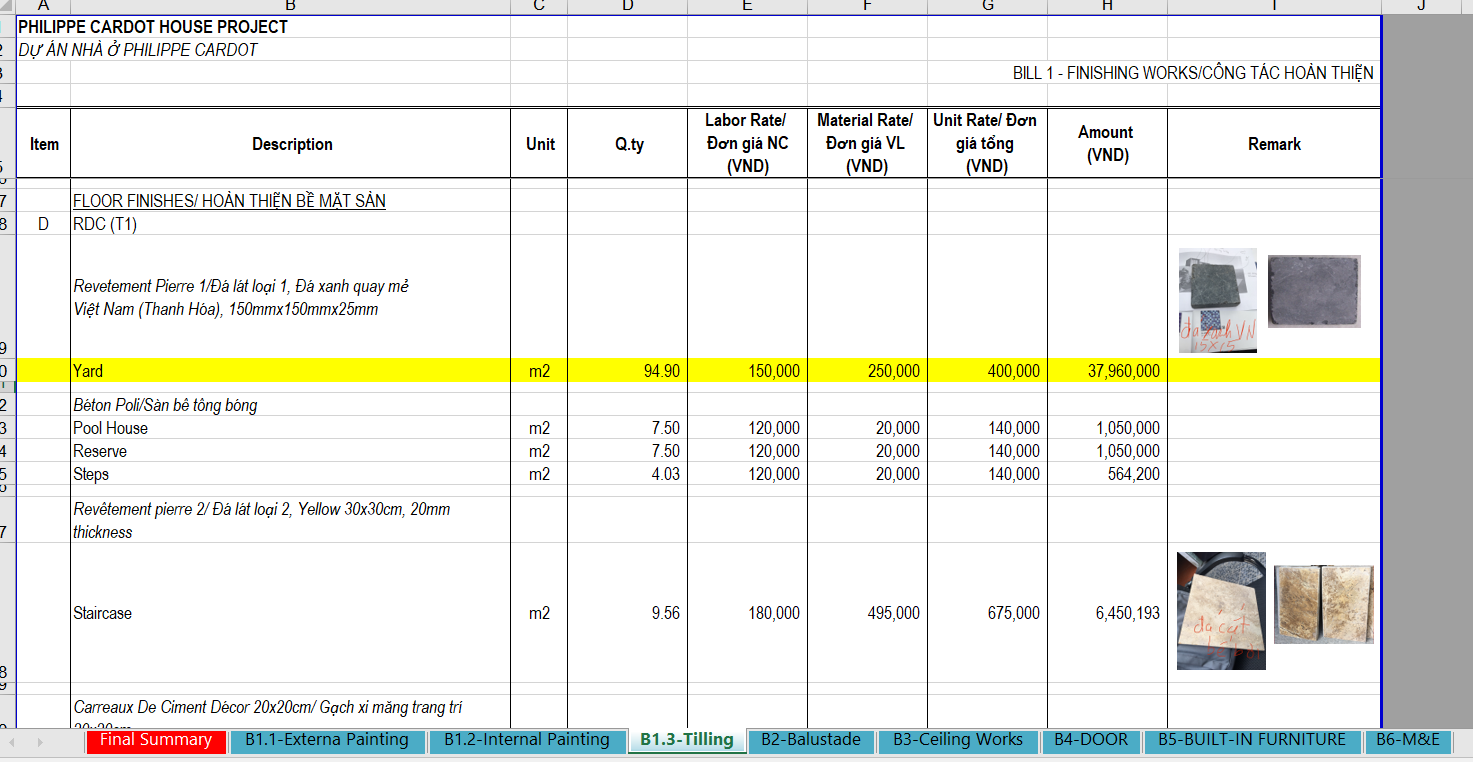Screen dimensions: 1473x762
Task: Open the Final Summary sheet tab
Action: tap(156, 740)
